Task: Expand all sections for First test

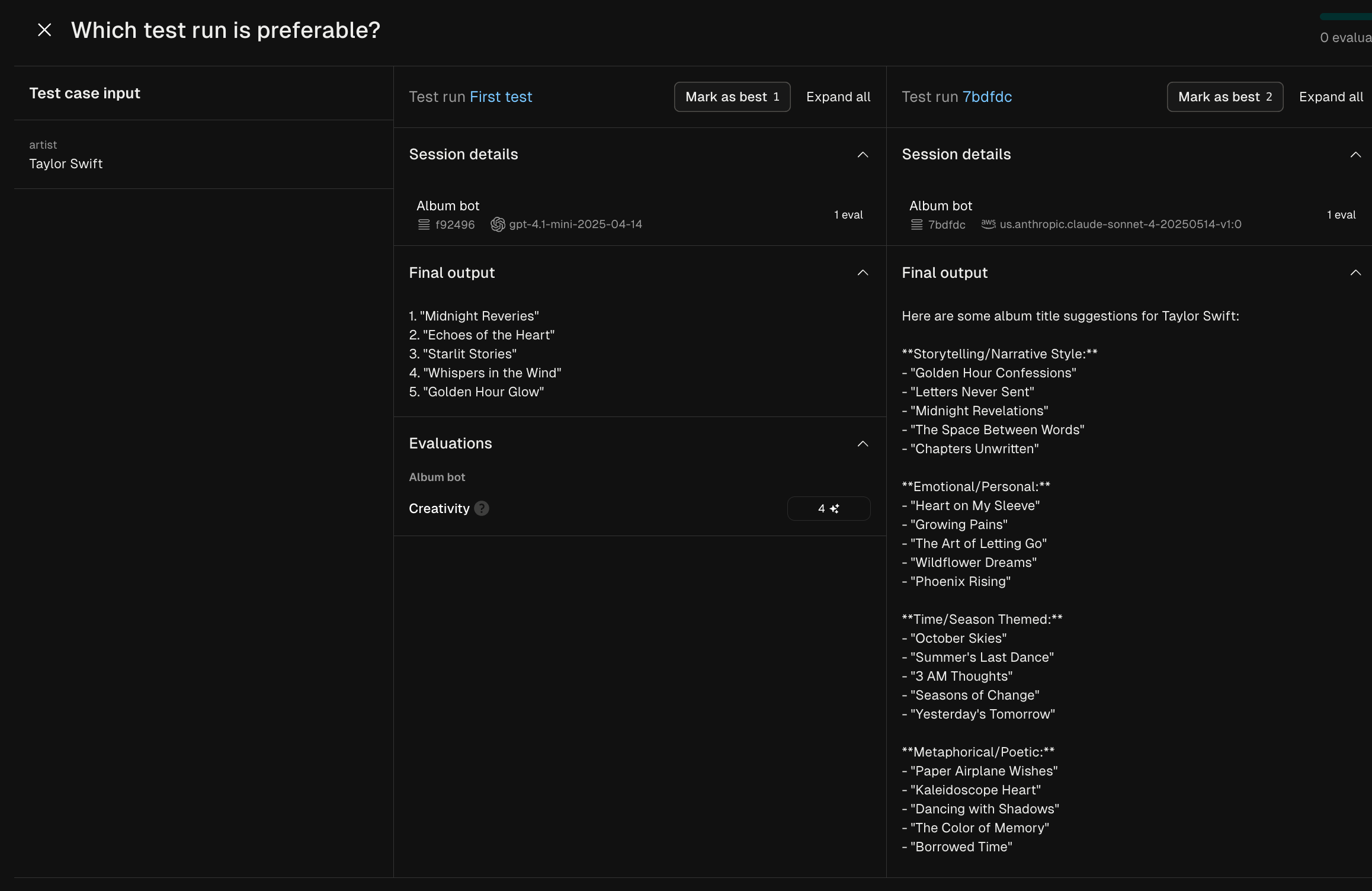Action: click(x=838, y=97)
